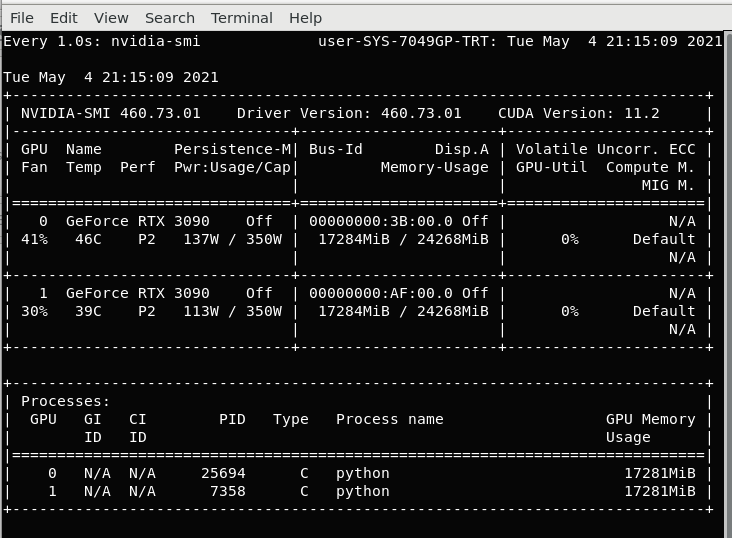Click 'Driver Version: 460.73.01' text
This screenshot has height=538, width=732.
pos(349,113)
